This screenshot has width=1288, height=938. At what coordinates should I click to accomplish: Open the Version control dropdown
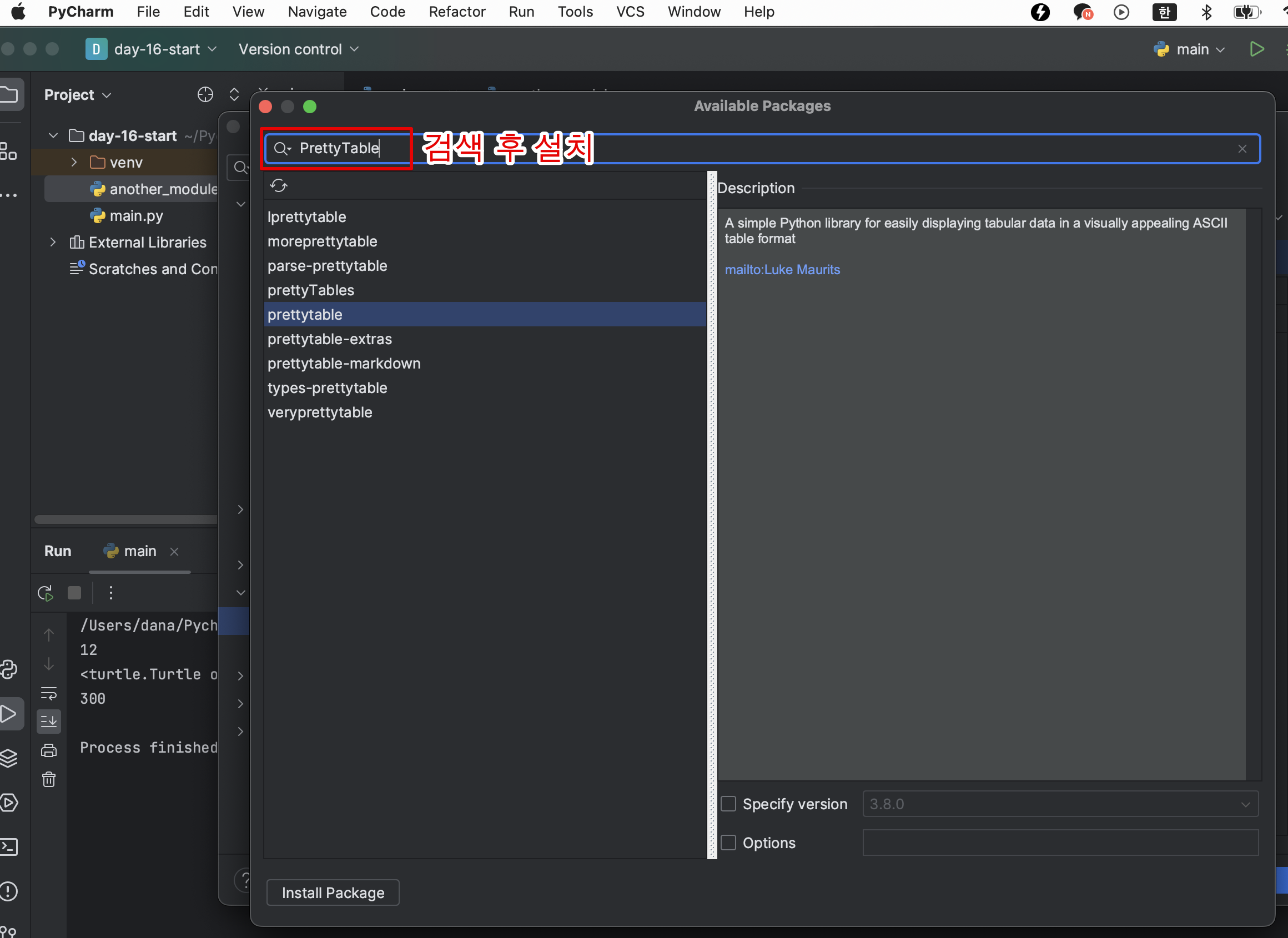299,49
